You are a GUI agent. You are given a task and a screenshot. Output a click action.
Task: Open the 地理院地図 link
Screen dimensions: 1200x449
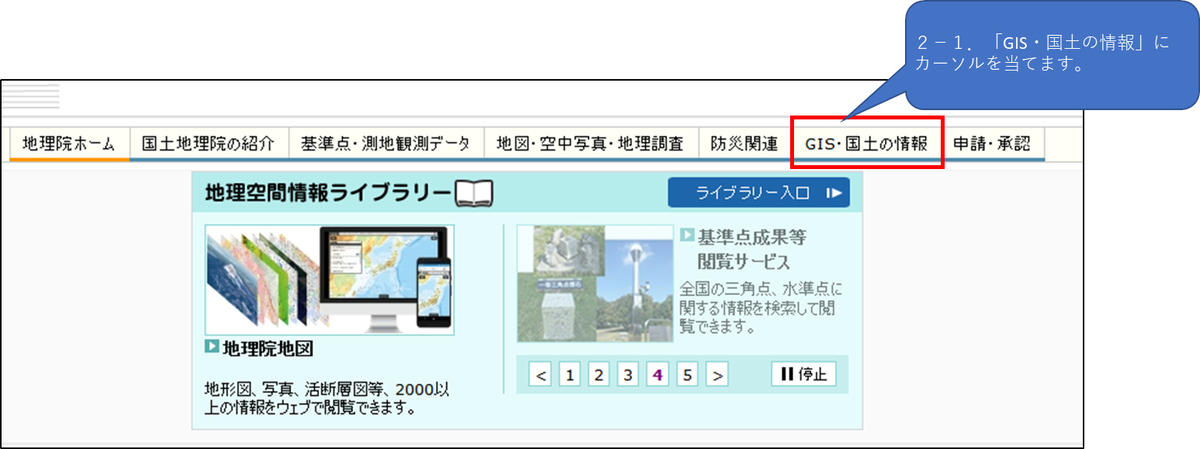click(268, 348)
